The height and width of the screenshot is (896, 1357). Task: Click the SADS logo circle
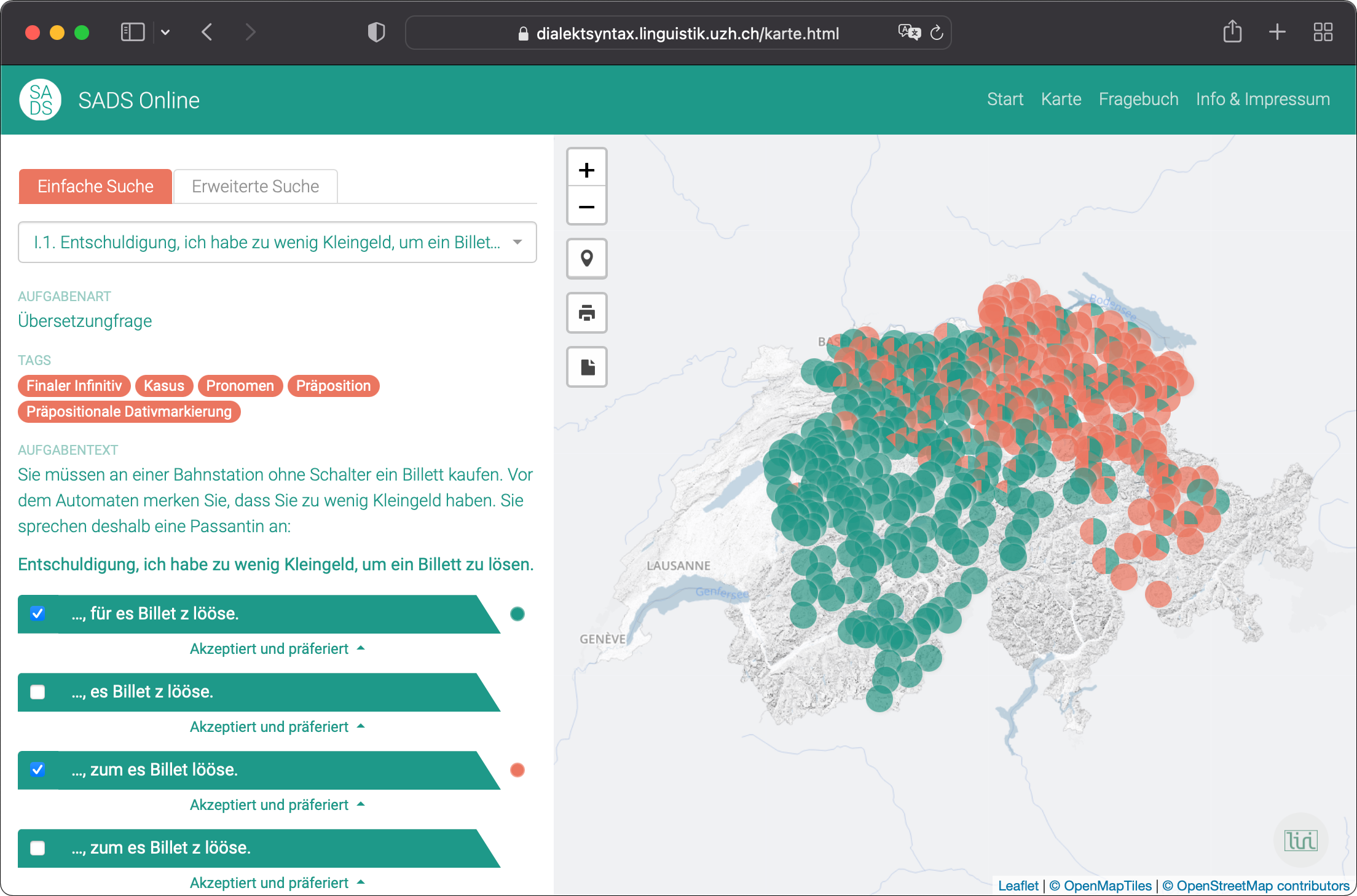(x=41, y=100)
